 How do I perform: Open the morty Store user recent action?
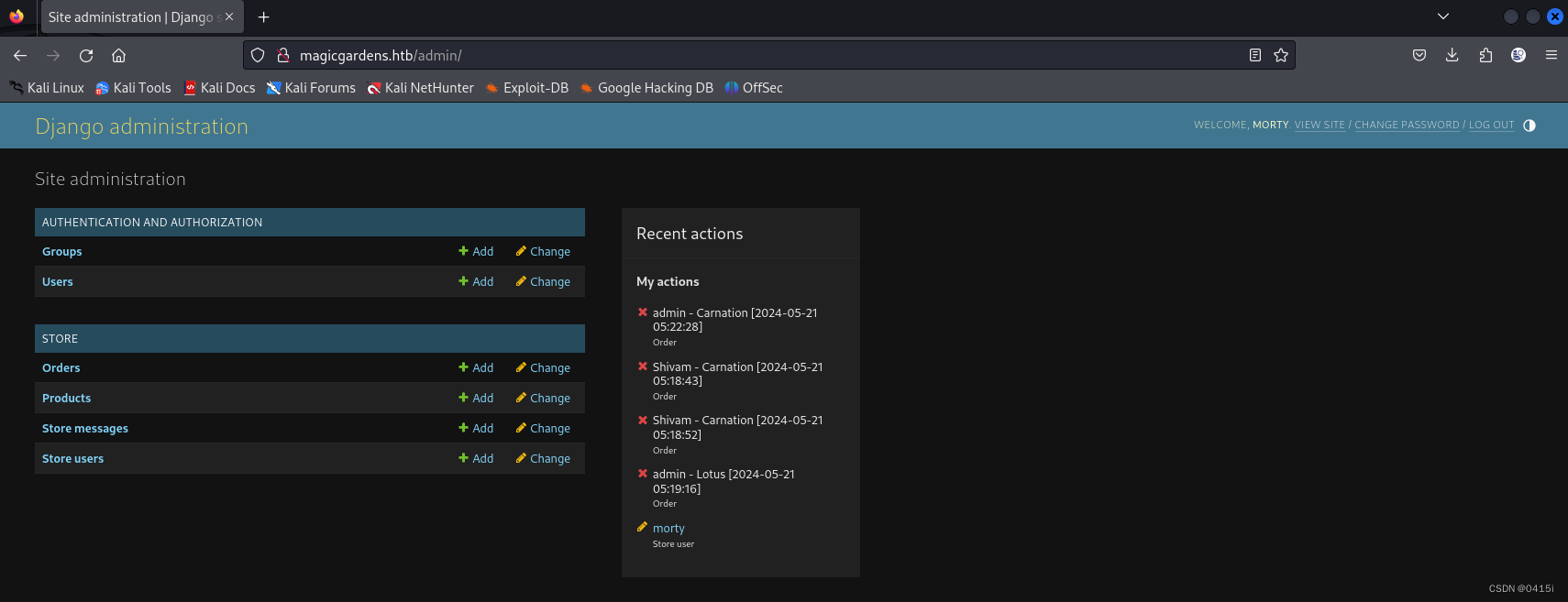tap(668, 529)
